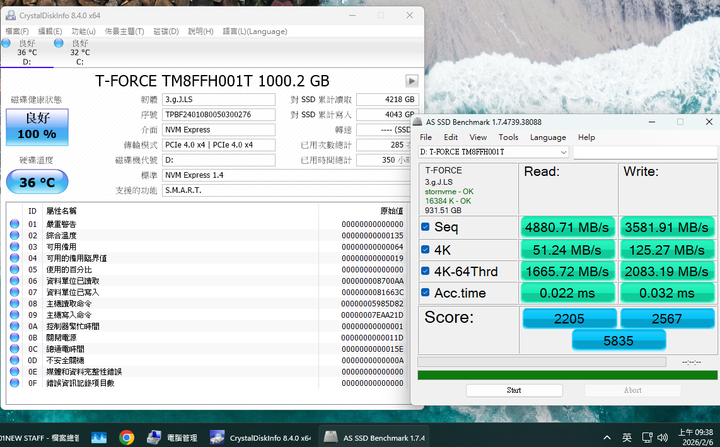This screenshot has width=720, height=447.
Task: Click the 36 °C temperature indicator
Action: [x=37, y=182]
